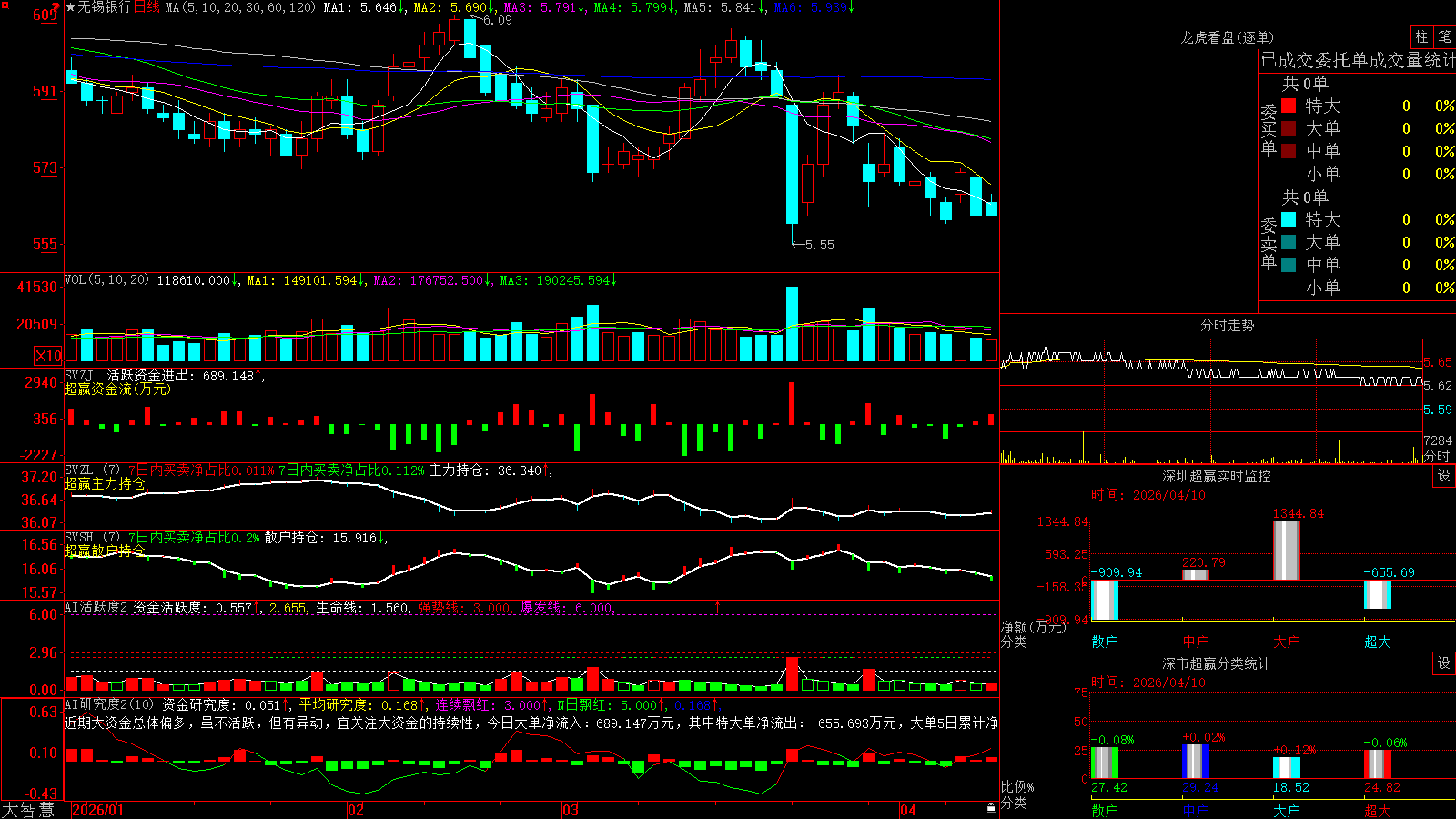Click the red up-arrow marker in AI活跃度2 panel
1456x819 pixels.
[x=717, y=606]
